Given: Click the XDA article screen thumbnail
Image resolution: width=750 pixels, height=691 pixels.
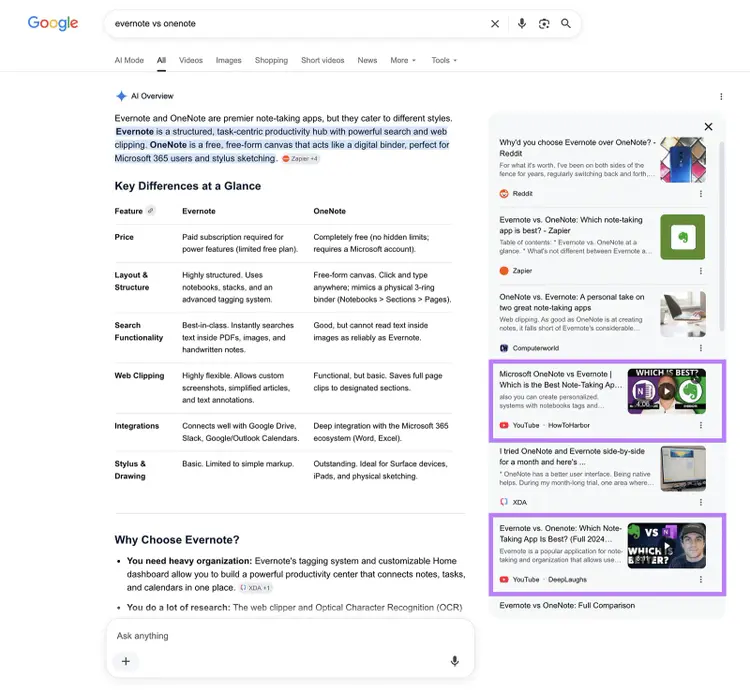Looking at the screenshot, I should pyautogui.click(x=683, y=468).
